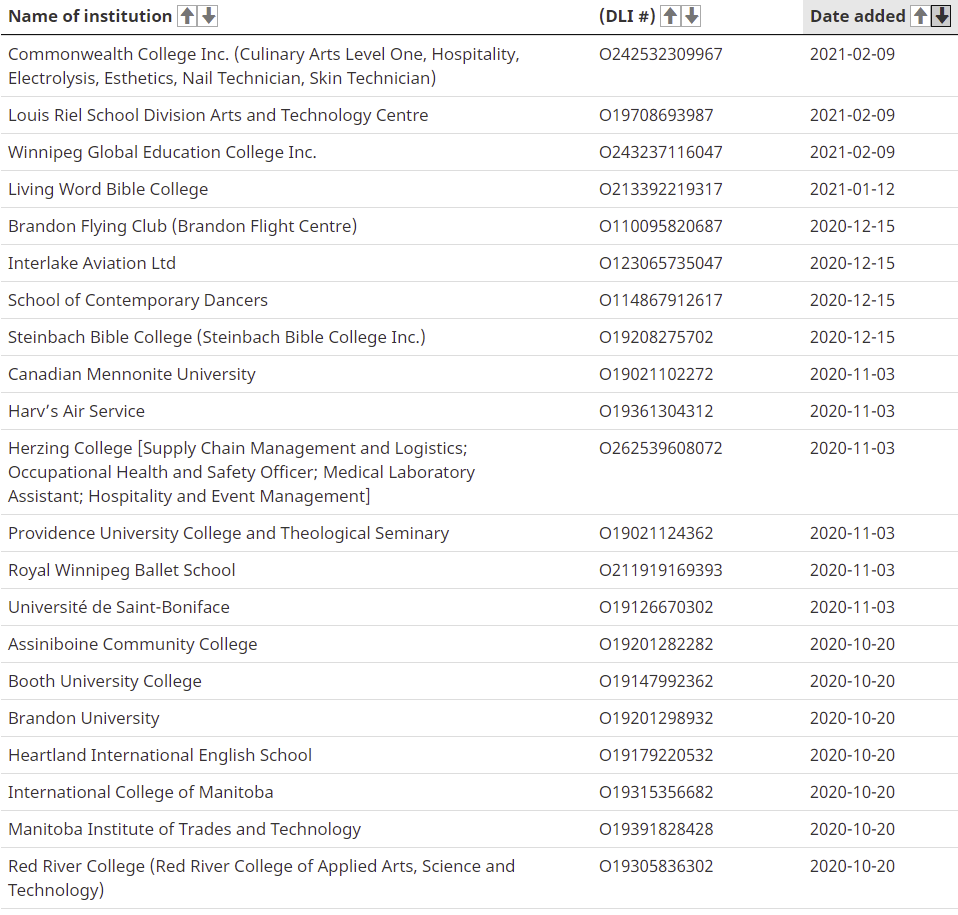958x915 pixels.
Task: Click DLI number O19305836302
Action: click(656, 866)
